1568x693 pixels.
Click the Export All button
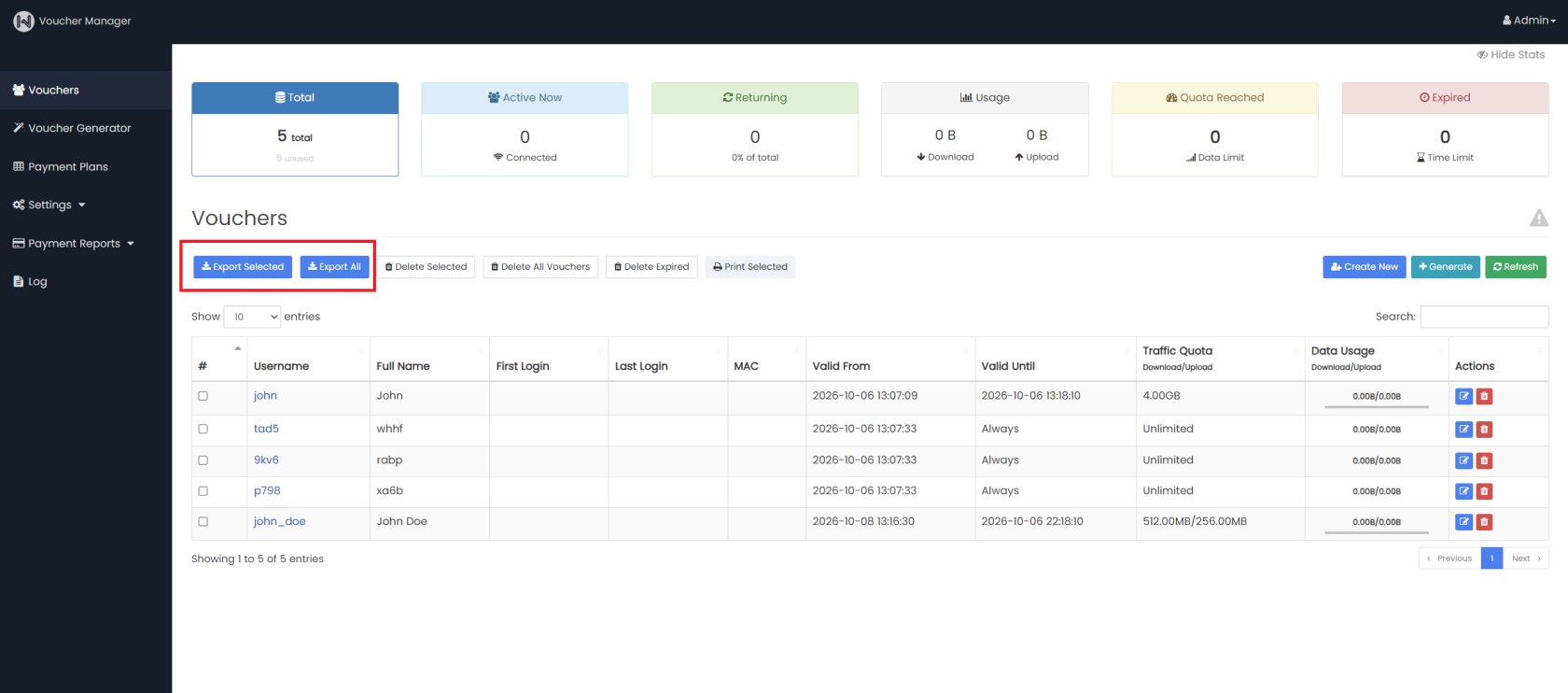click(334, 267)
